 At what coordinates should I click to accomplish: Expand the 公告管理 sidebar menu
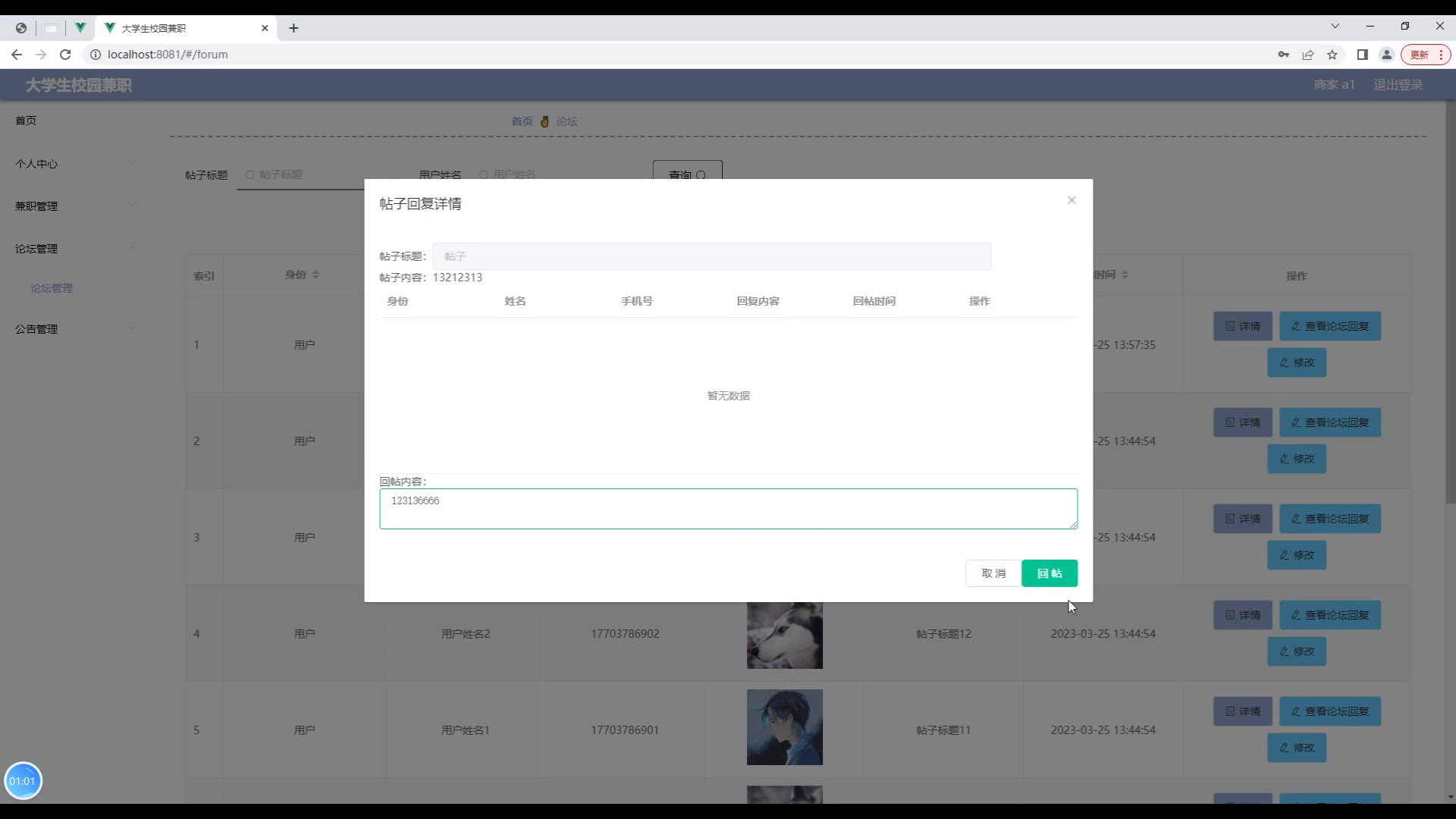coord(36,329)
